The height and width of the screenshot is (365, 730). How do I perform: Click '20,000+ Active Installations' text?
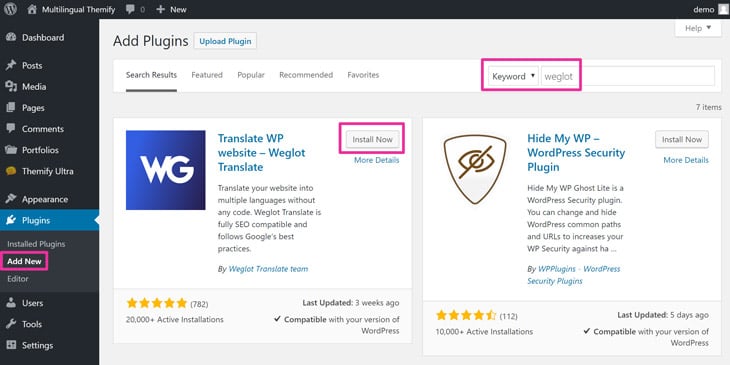pos(175,320)
